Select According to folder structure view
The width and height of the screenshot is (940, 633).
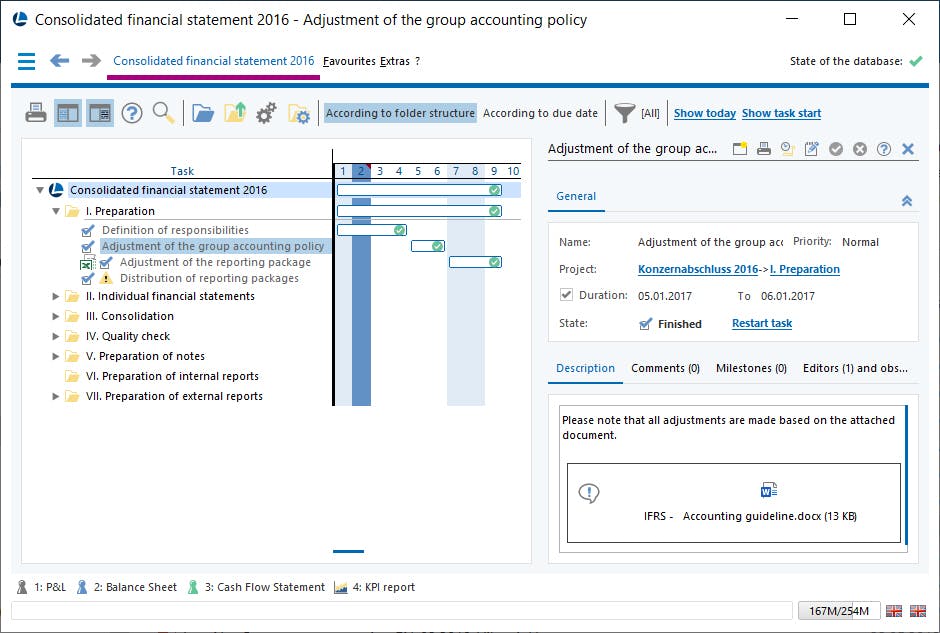pos(400,113)
